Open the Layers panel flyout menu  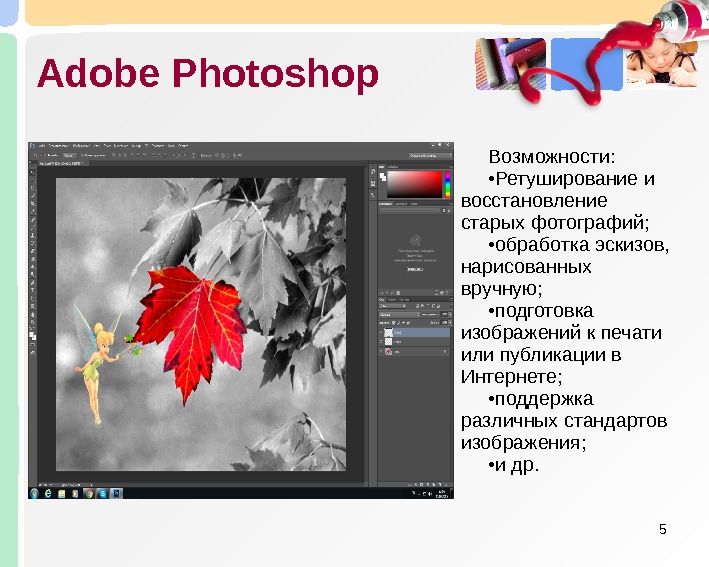(x=452, y=300)
